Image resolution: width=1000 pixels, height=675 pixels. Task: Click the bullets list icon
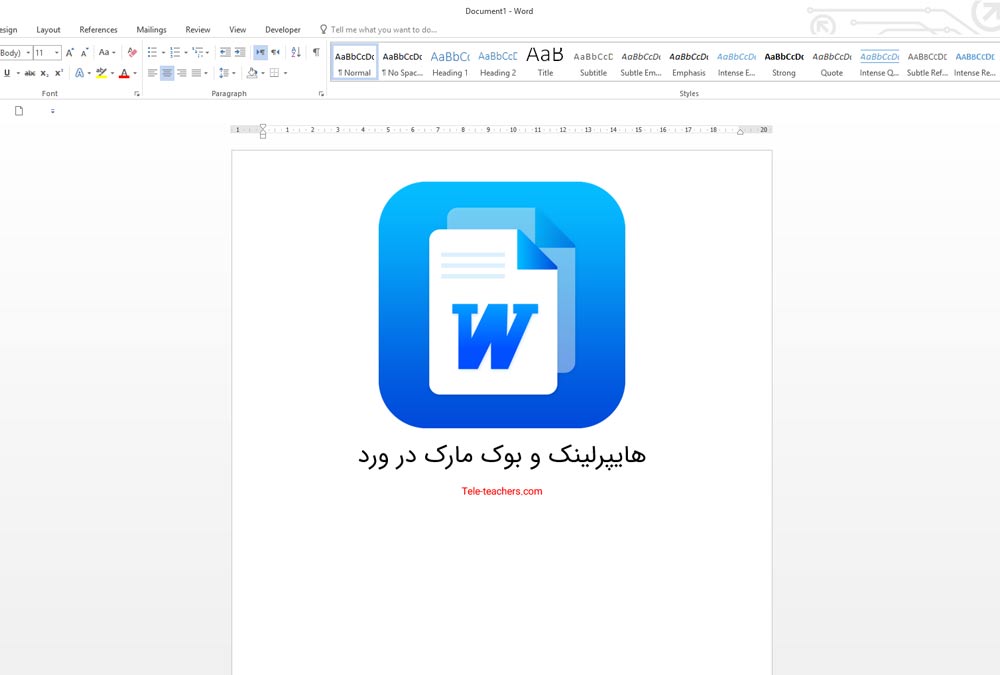[152, 52]
